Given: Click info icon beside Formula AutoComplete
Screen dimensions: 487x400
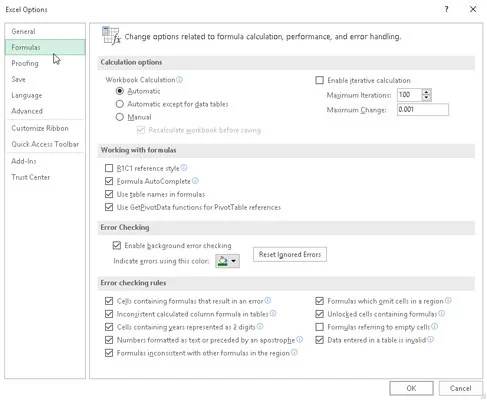Looking at the screenshot, I should click(195, 181).
